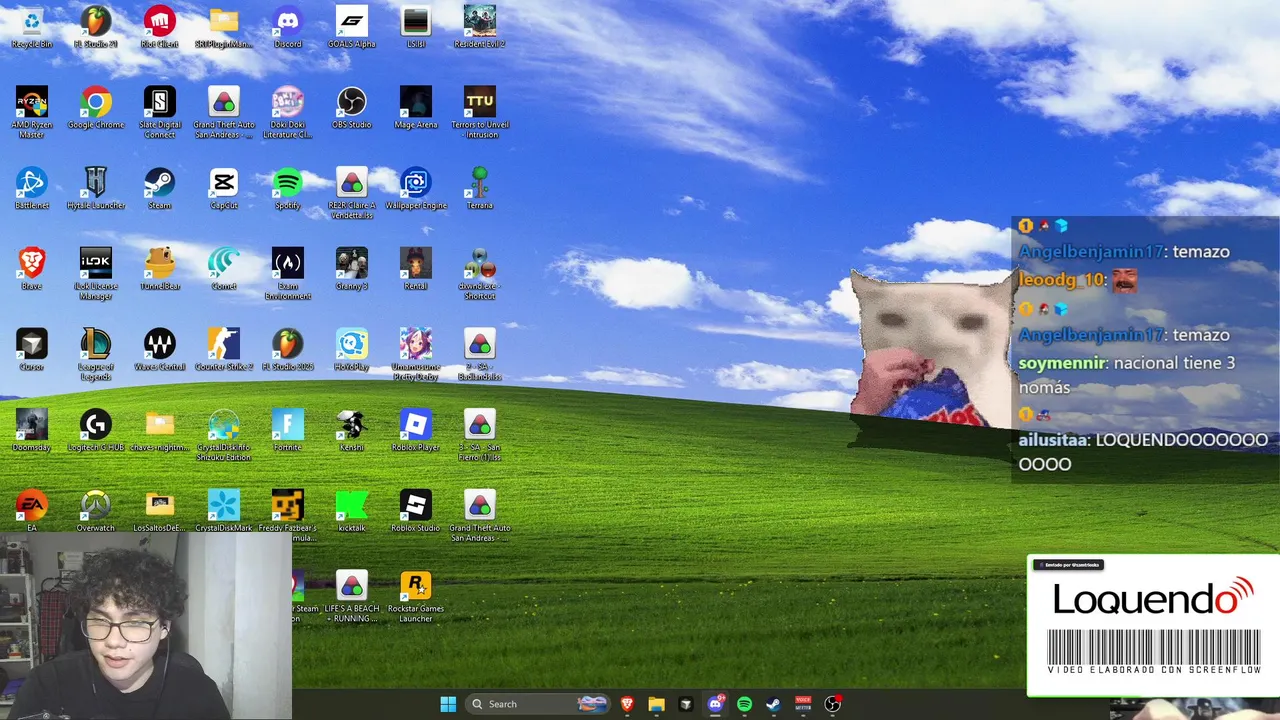1280x720 pixels.
Task: Open the Rental game shortcut
Action: pos(416,269)
